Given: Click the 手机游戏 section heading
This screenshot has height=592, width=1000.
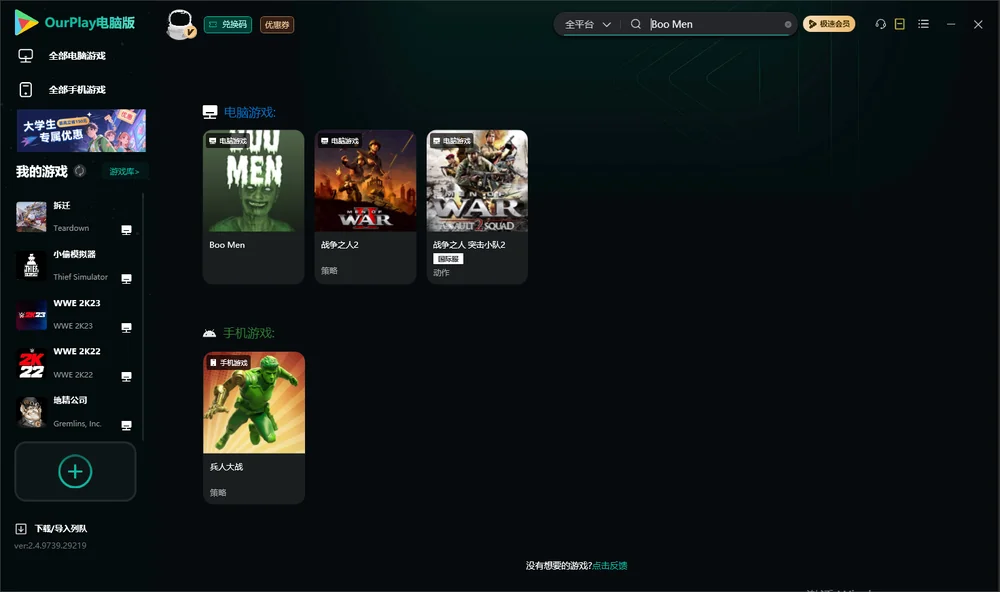Looking at the screenshot, I should [249, 334].
